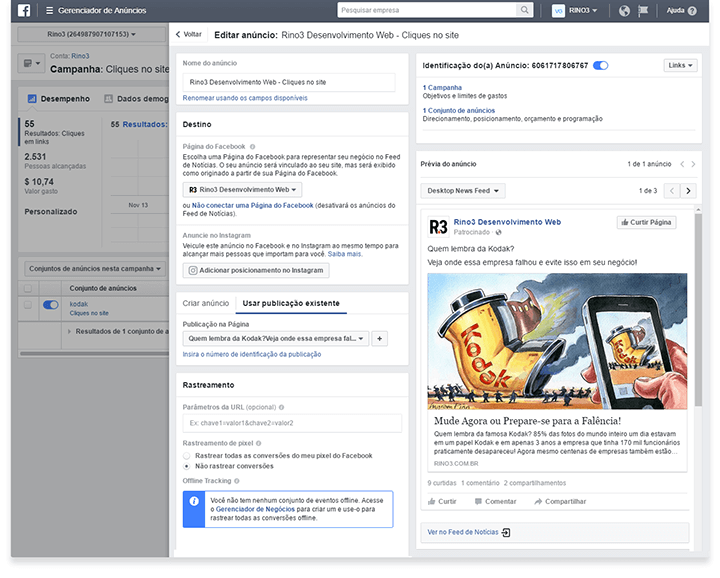Click the Parâmetros da URL input field
Viewport: 720px width, 578px height.
coord(292,423)
